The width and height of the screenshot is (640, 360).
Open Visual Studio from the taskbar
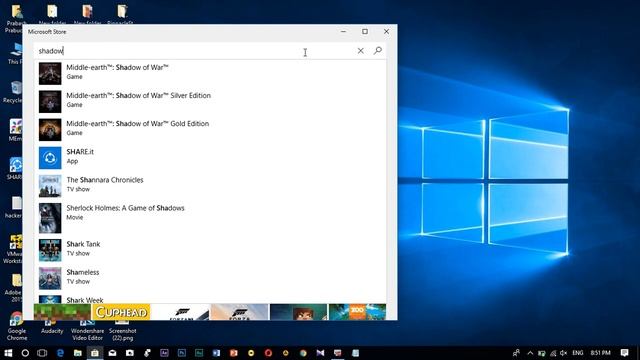click(320, 353)
